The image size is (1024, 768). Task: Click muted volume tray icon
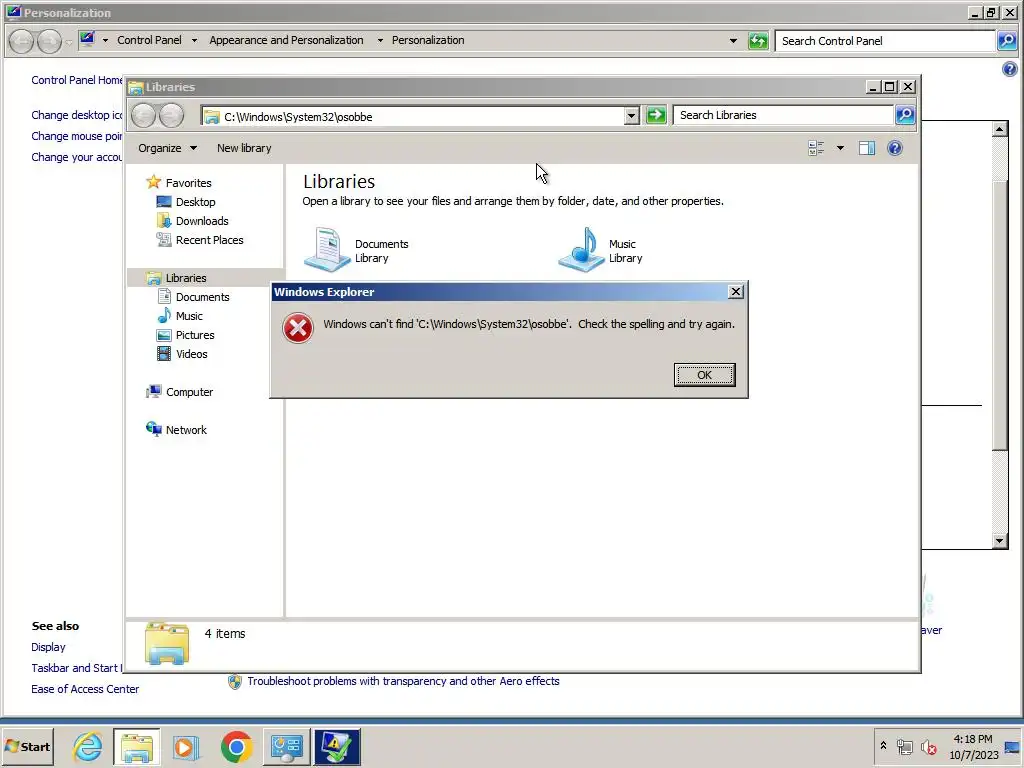click(x=928, y=746)
